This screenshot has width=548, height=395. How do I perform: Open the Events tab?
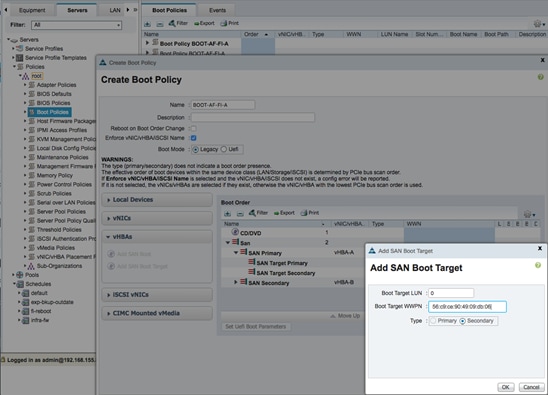(x=217, y=10)
